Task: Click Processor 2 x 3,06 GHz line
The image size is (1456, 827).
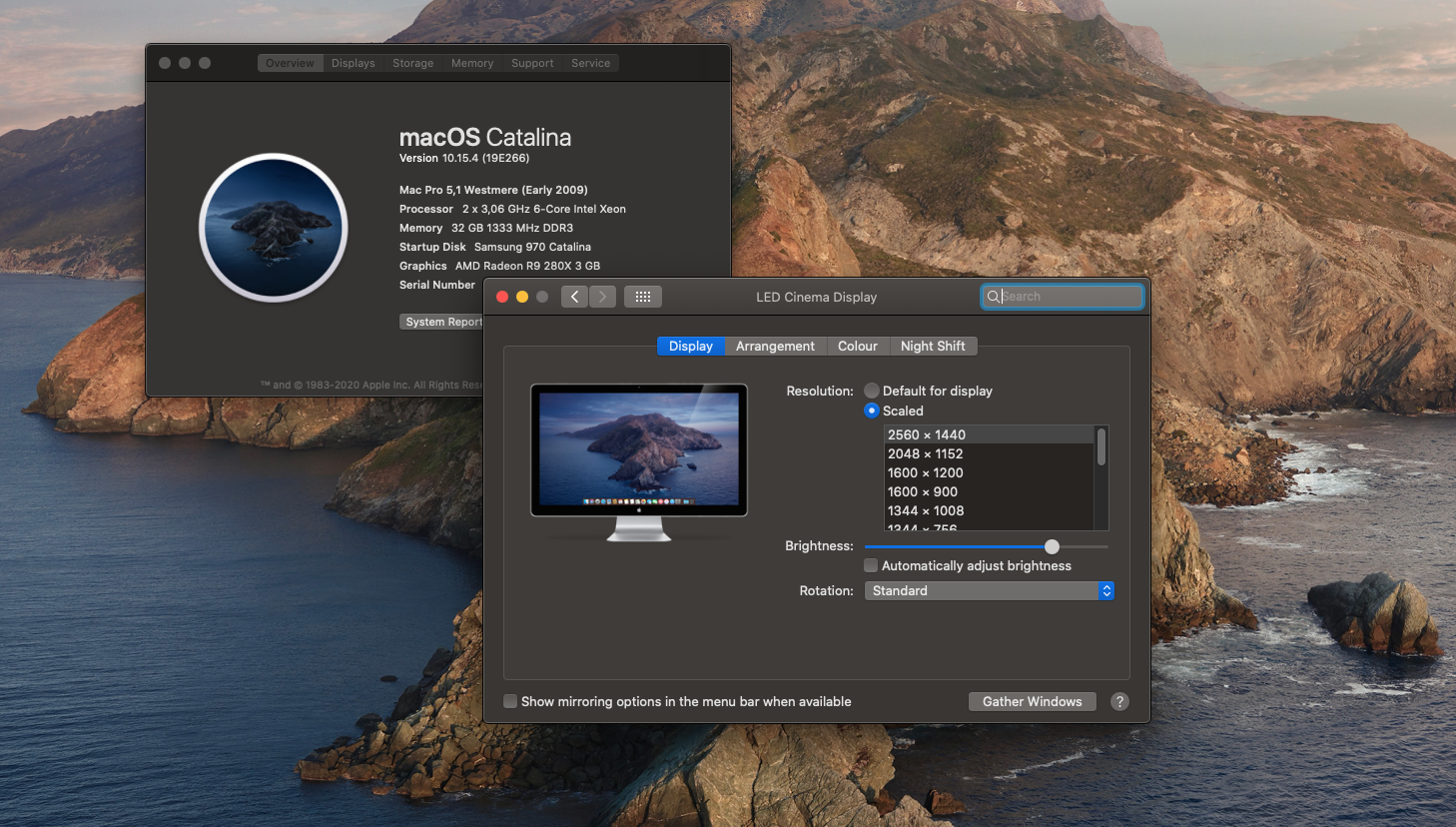Action: tap(512, 209)
